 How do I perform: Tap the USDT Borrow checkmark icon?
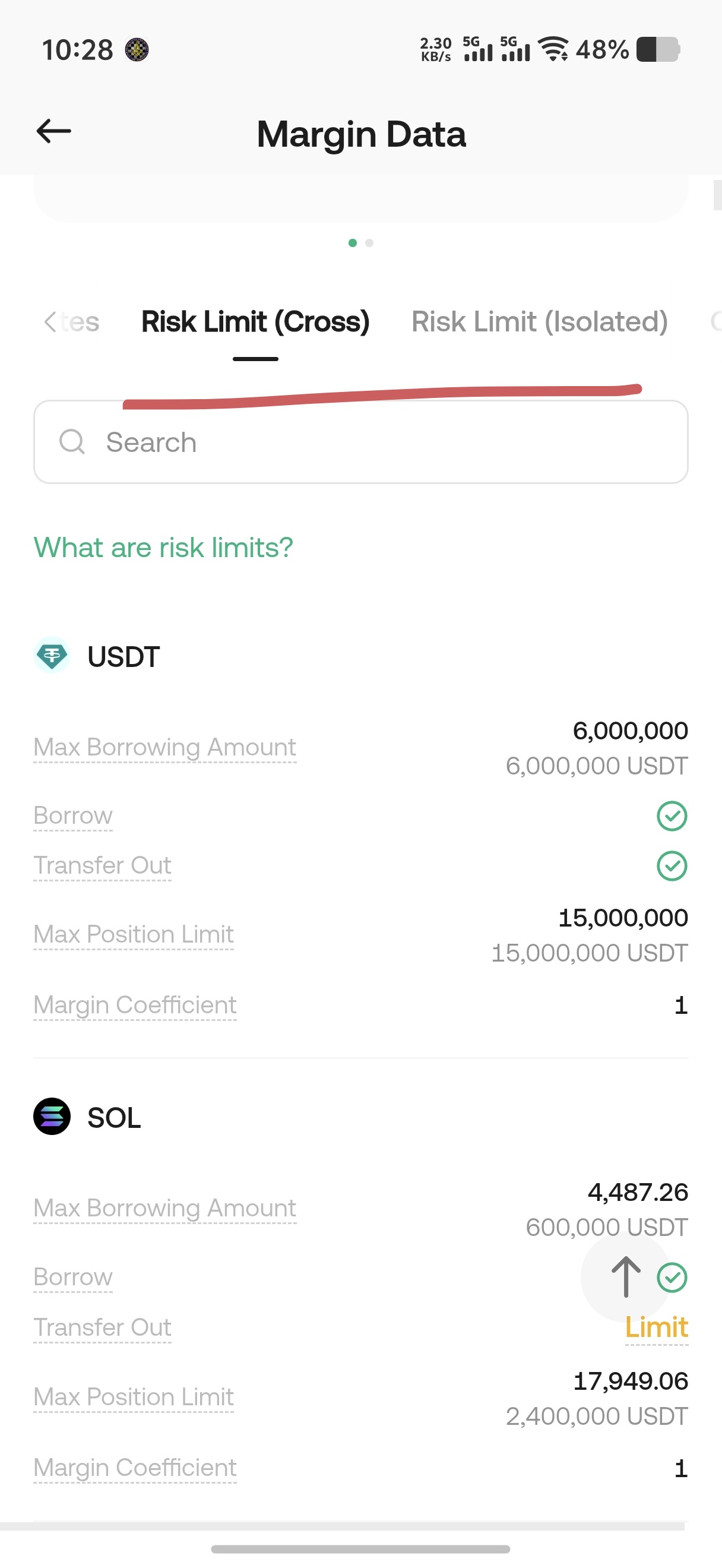click(672, 816)
